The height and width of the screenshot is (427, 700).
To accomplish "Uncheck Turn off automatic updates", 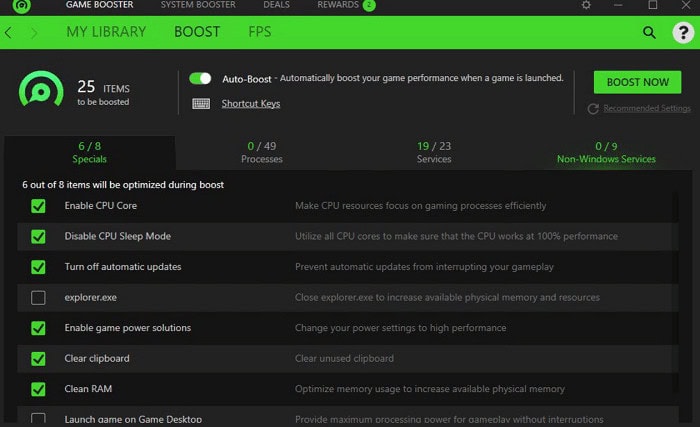I will click(x=38, y=267).
